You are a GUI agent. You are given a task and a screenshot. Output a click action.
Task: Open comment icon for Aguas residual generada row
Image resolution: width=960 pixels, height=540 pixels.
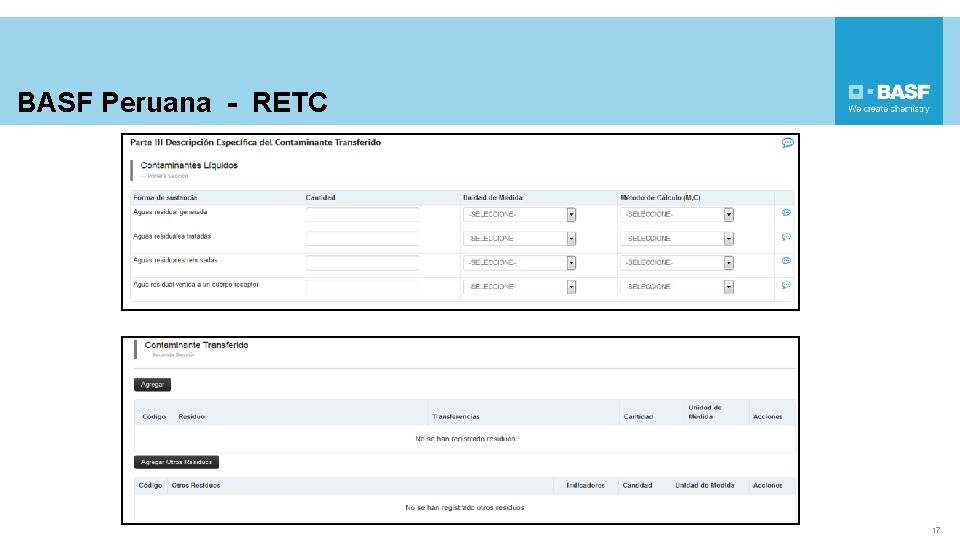786,212
